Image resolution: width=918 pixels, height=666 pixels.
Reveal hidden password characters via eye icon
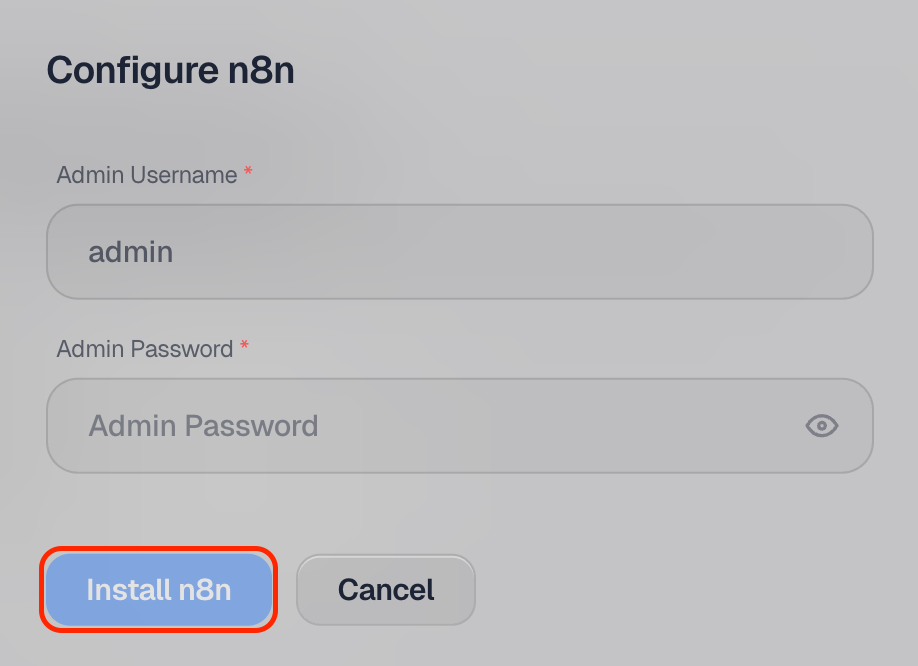[821, 425]
